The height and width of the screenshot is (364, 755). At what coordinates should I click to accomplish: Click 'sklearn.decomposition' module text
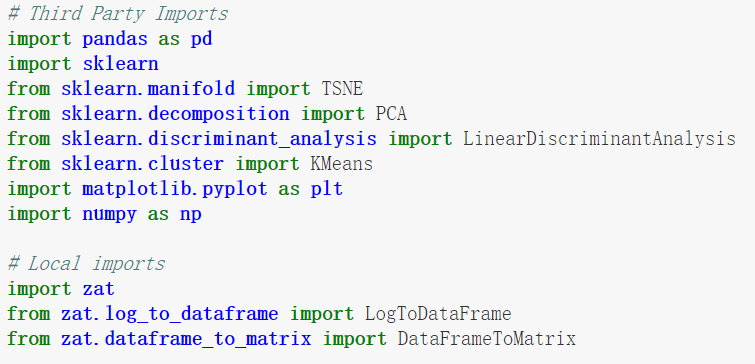click(x=175, y=114)
